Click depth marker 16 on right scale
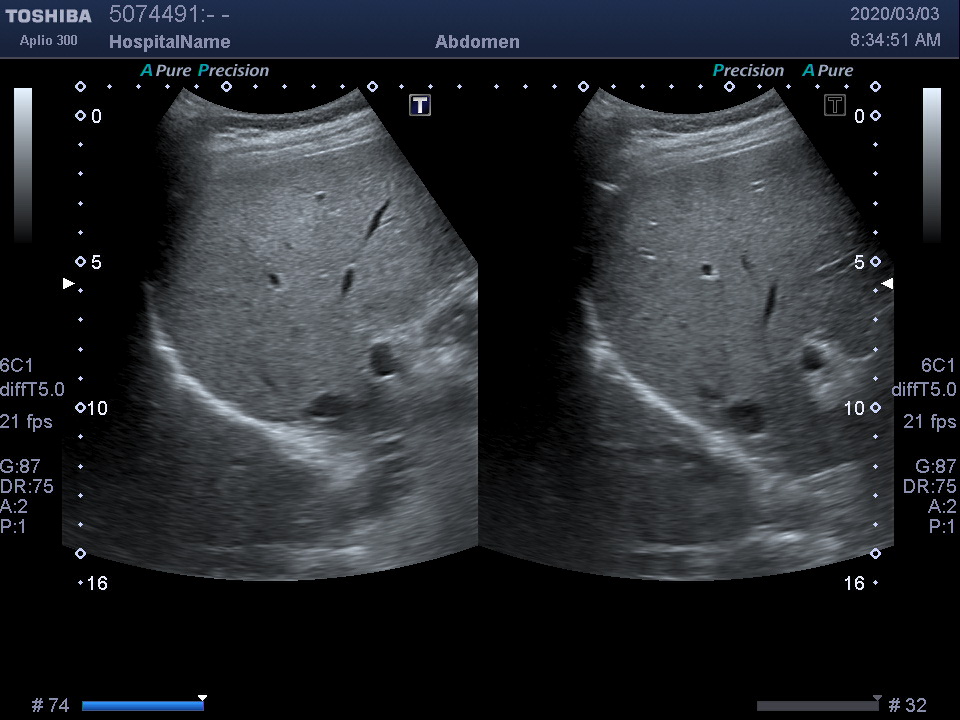The height and width of the screenshot is (720, 960). tap(854, 583)
